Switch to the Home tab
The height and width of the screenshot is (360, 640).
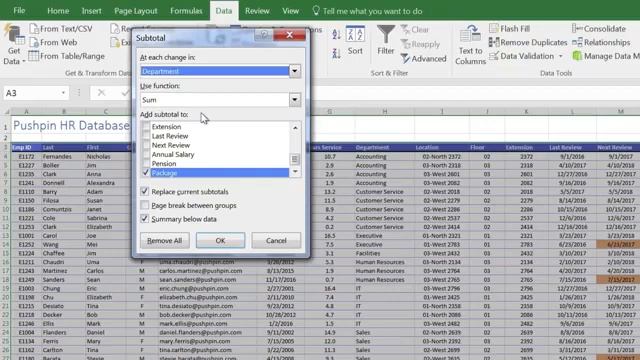[58, 11]
